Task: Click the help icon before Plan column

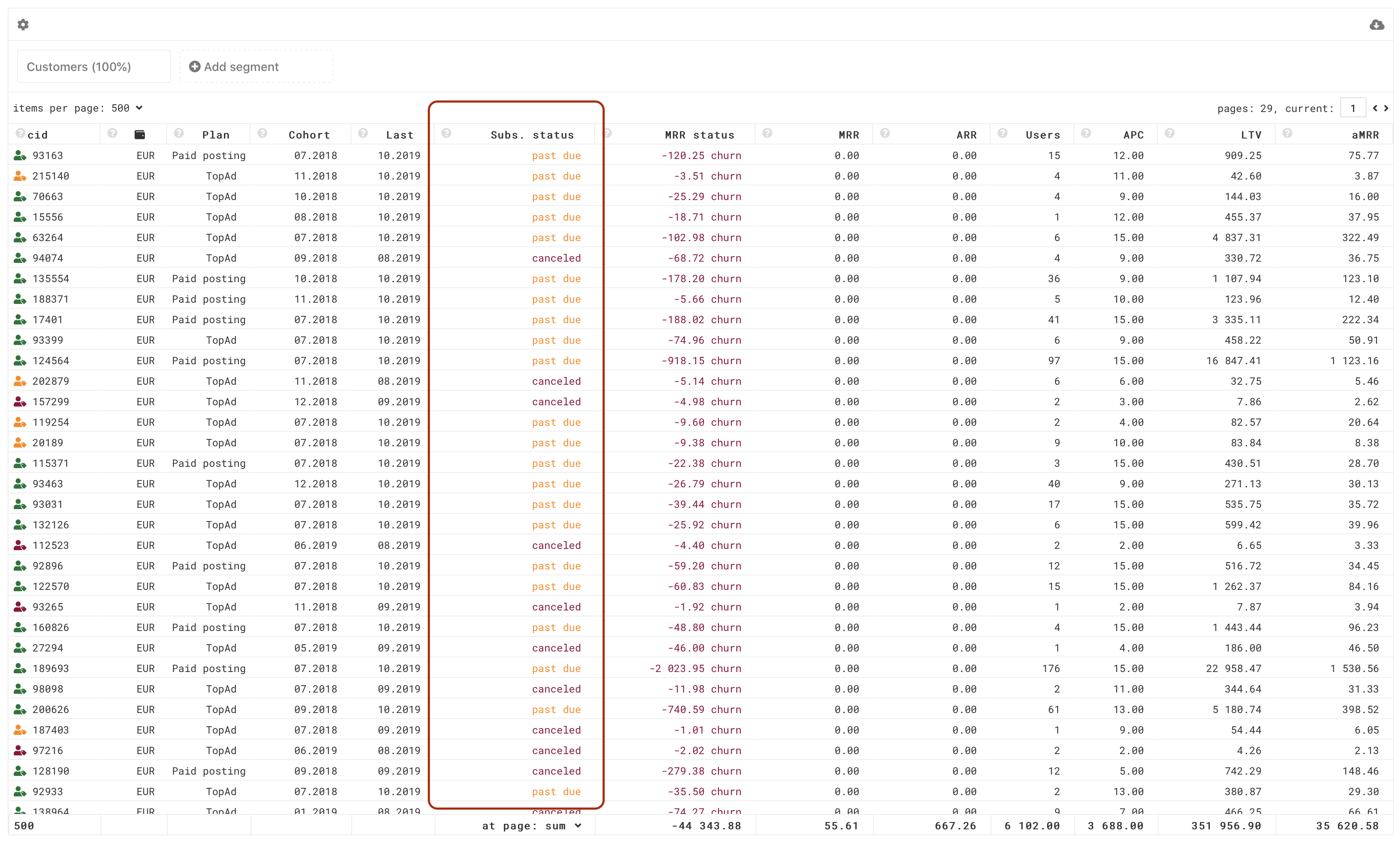Action: (179, 133)
